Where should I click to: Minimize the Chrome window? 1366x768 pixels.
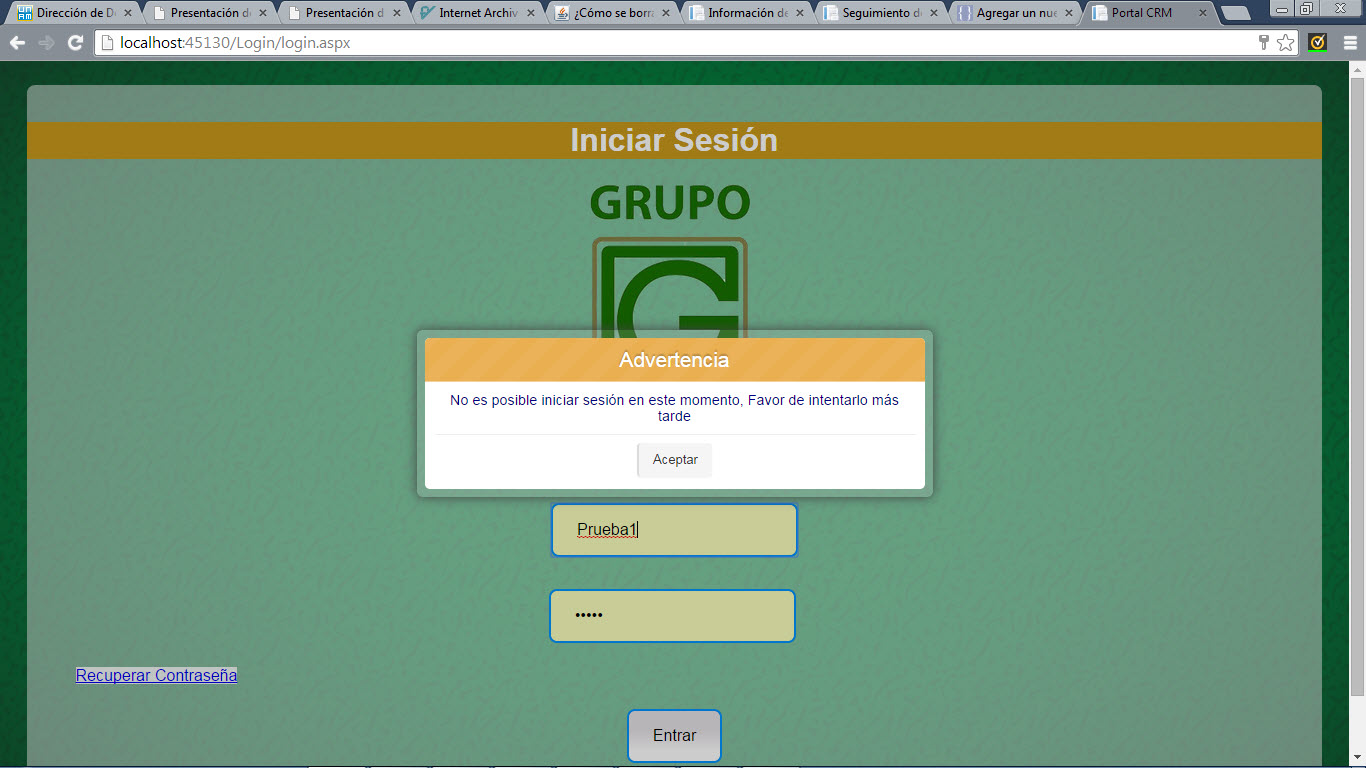1283,9
